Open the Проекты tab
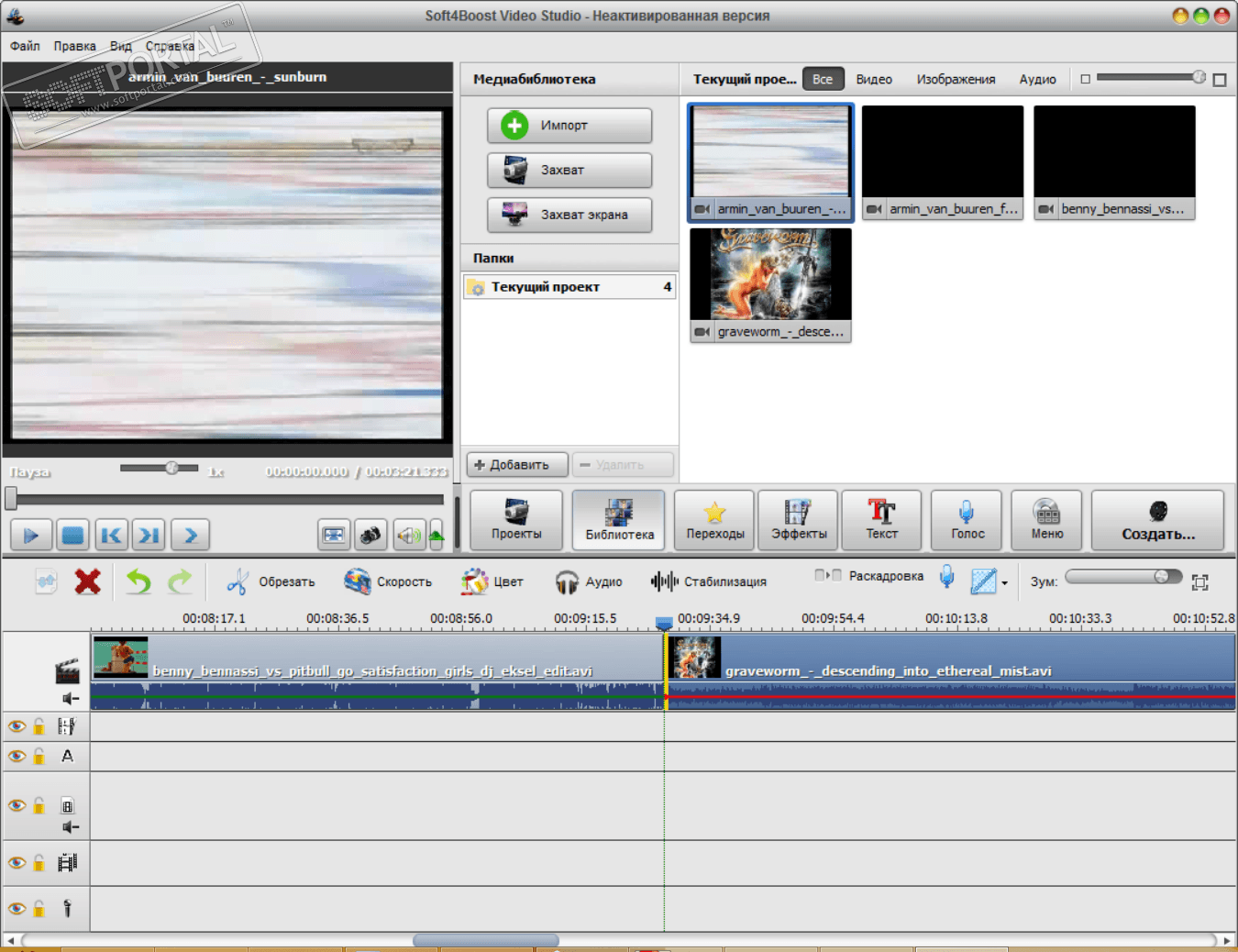Viewport: 1238px width, 952px height. point(516,520)
